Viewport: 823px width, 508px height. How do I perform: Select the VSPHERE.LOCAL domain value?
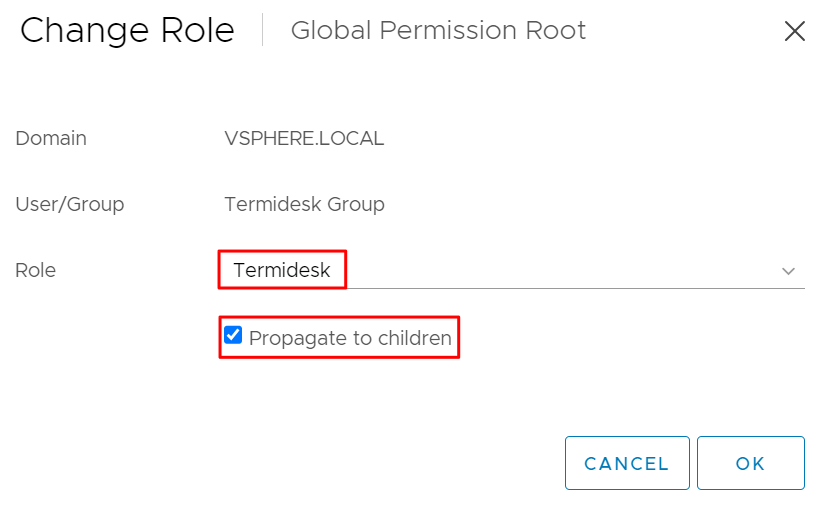304,139
